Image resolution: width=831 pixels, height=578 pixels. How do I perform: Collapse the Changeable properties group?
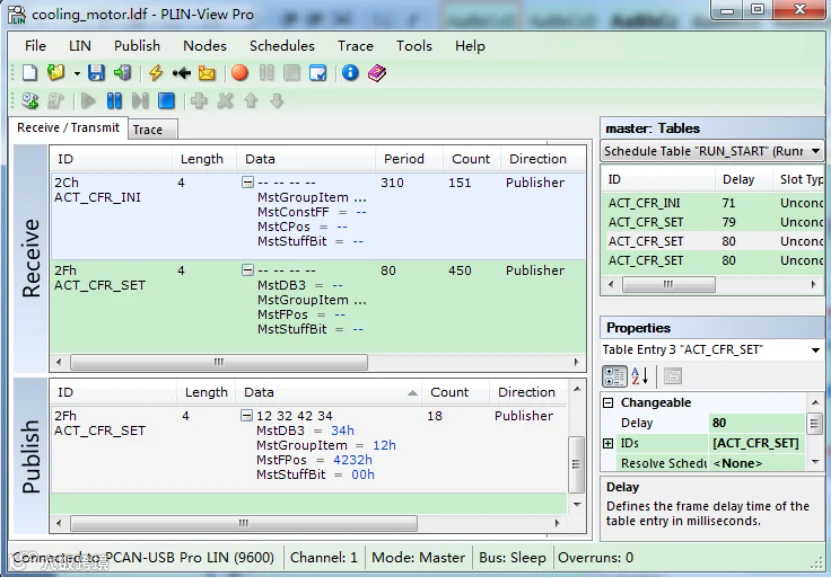[608, 403]
